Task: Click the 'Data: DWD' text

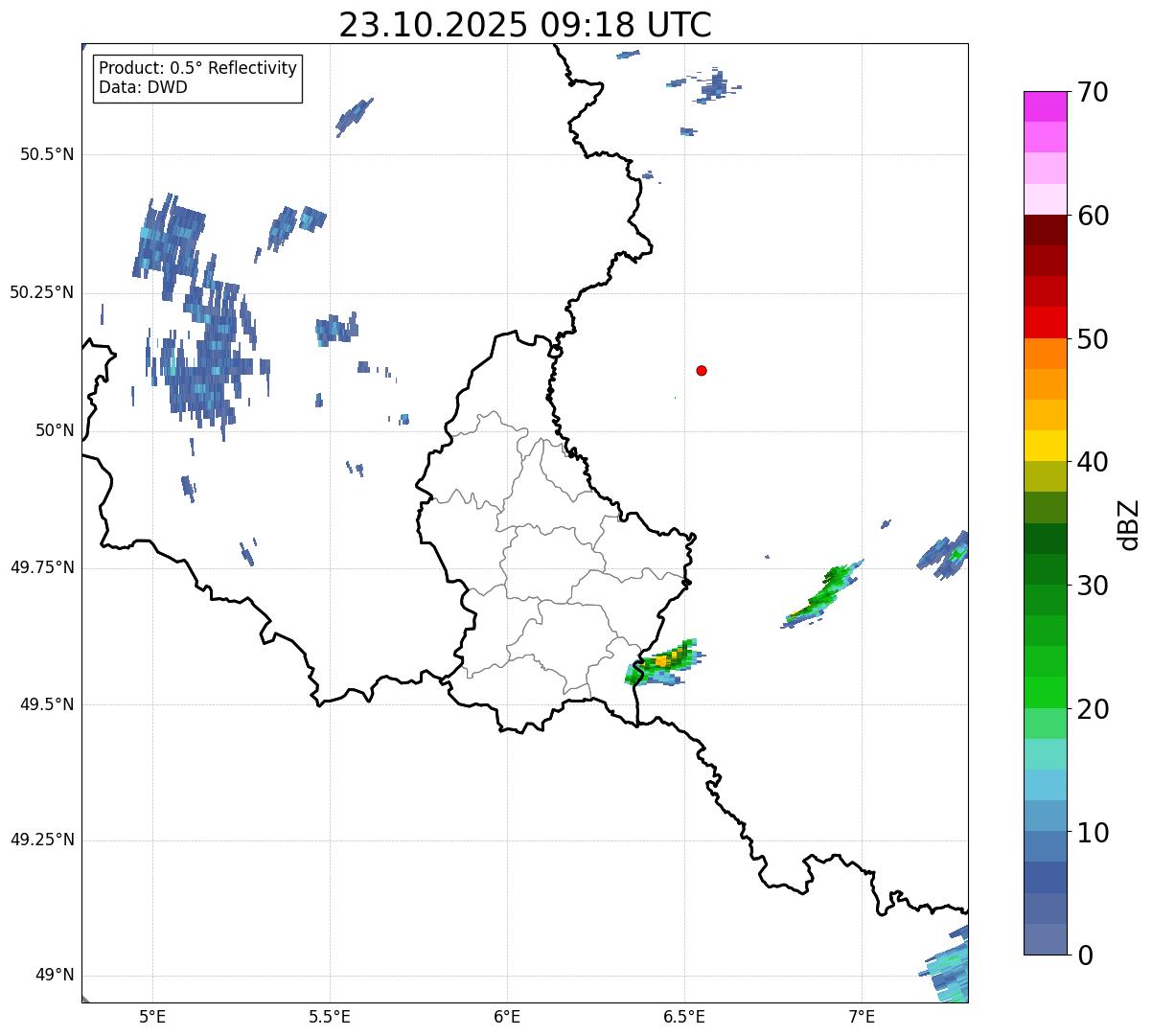Action: 143,87
